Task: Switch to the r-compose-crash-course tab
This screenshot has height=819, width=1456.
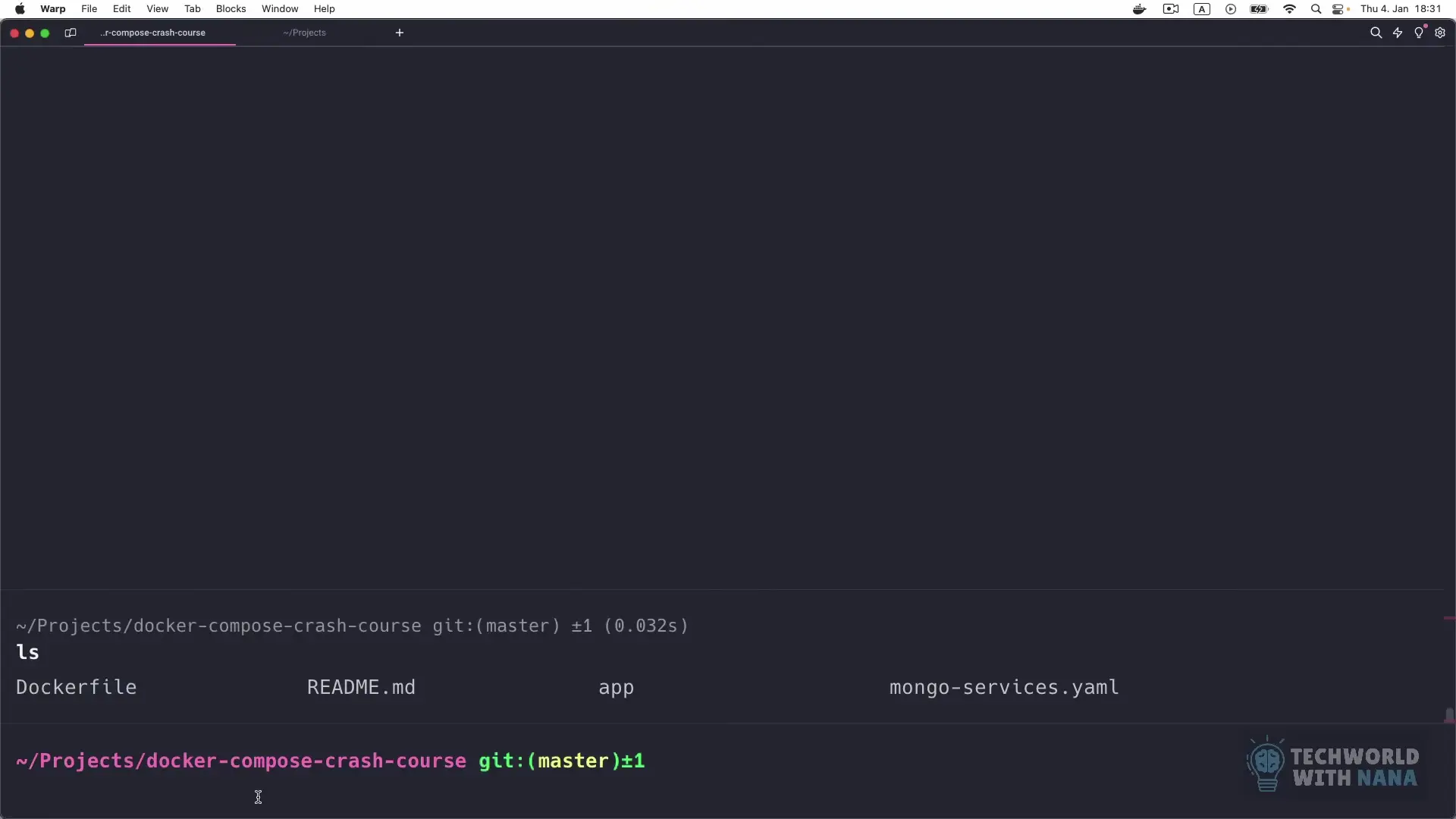Action: pos(160,33)
